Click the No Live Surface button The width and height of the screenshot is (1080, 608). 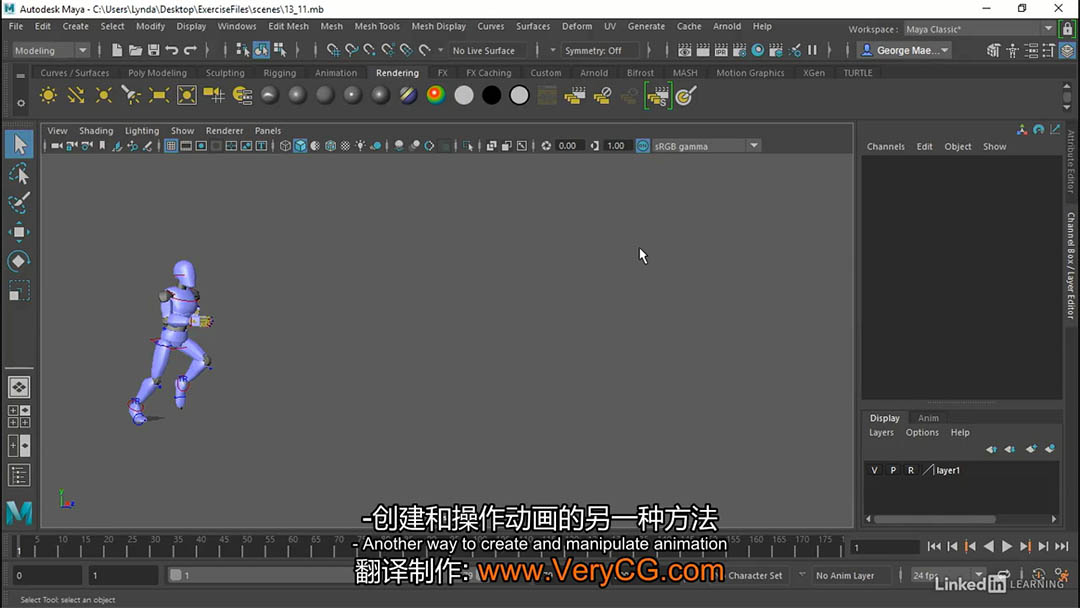pos(483,50)
